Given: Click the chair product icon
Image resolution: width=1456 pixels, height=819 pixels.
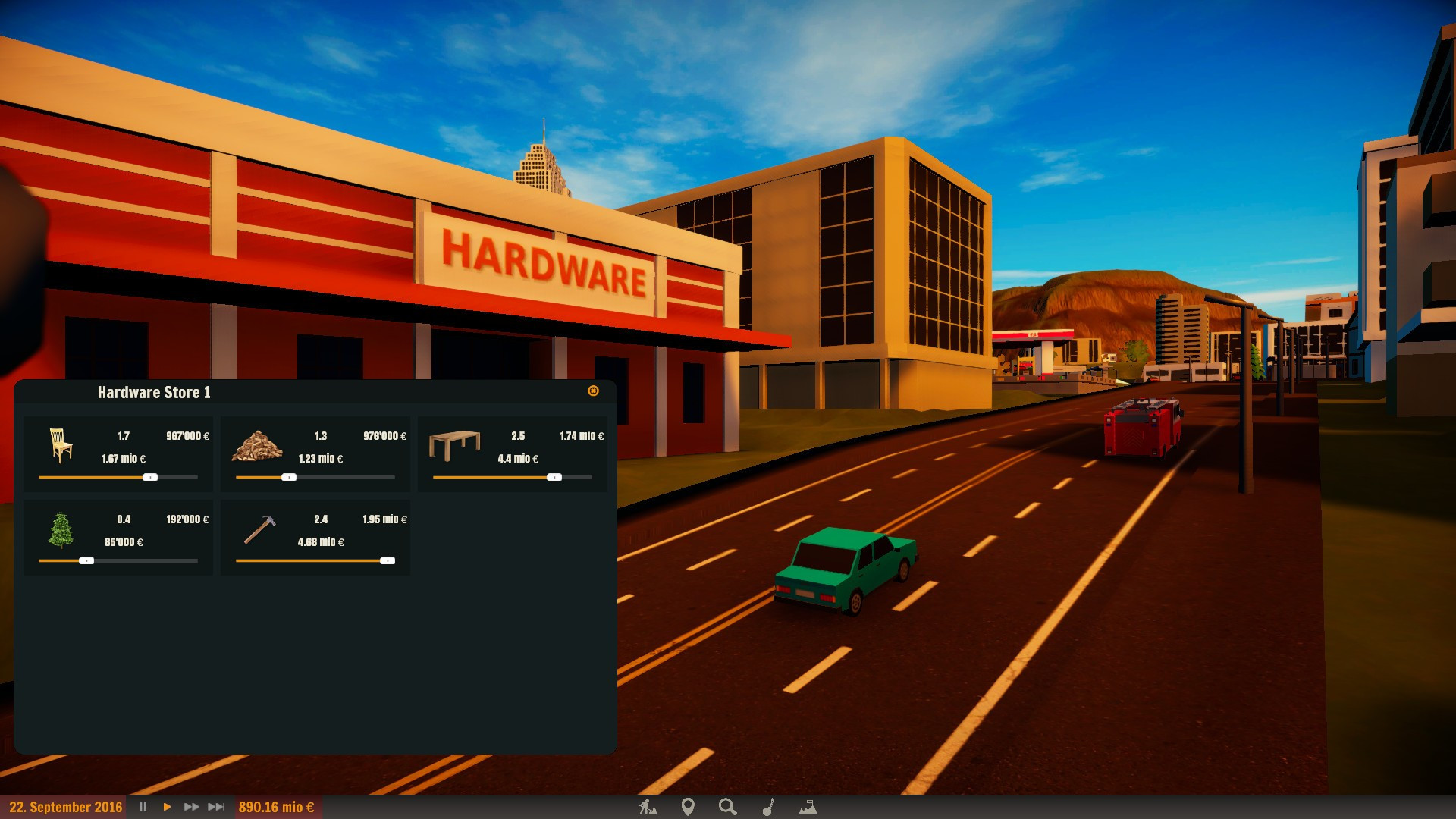Looking at the screenshot, I should (x=61, y=445).
